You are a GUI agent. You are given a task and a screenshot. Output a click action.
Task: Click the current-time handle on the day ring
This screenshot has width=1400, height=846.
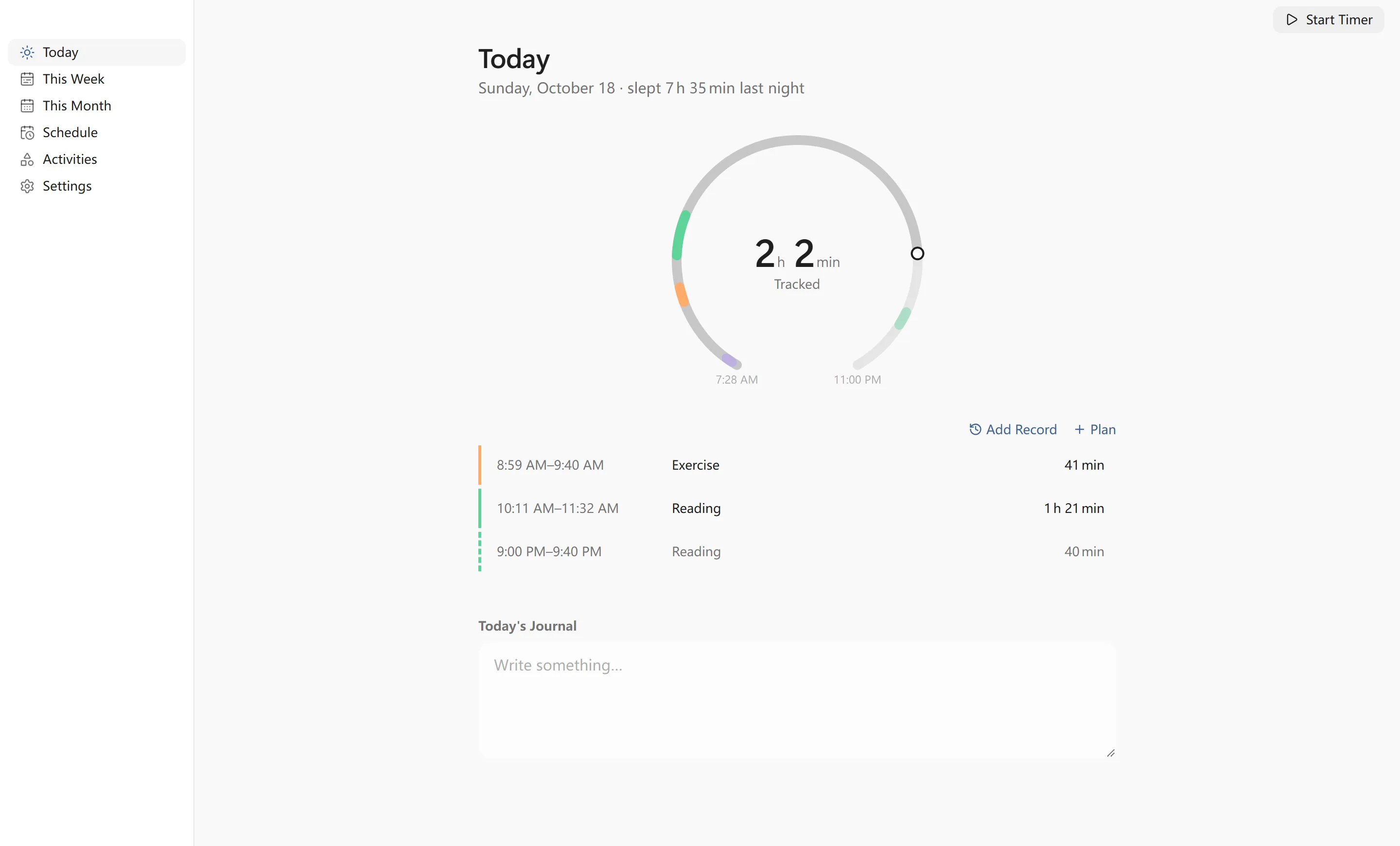(917, 253)
